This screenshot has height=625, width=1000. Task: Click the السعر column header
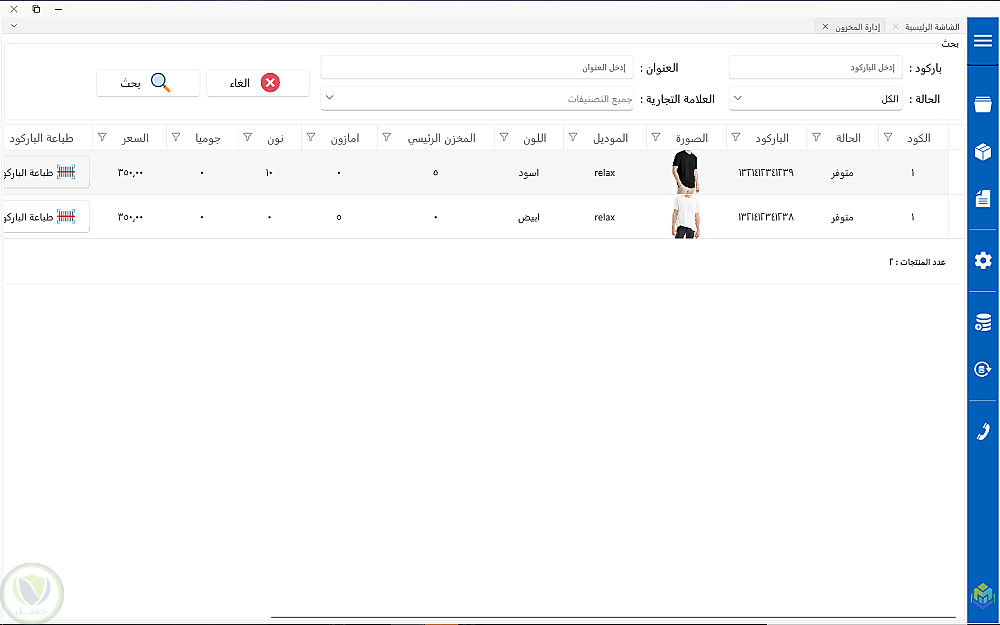(x=135, y=138)
